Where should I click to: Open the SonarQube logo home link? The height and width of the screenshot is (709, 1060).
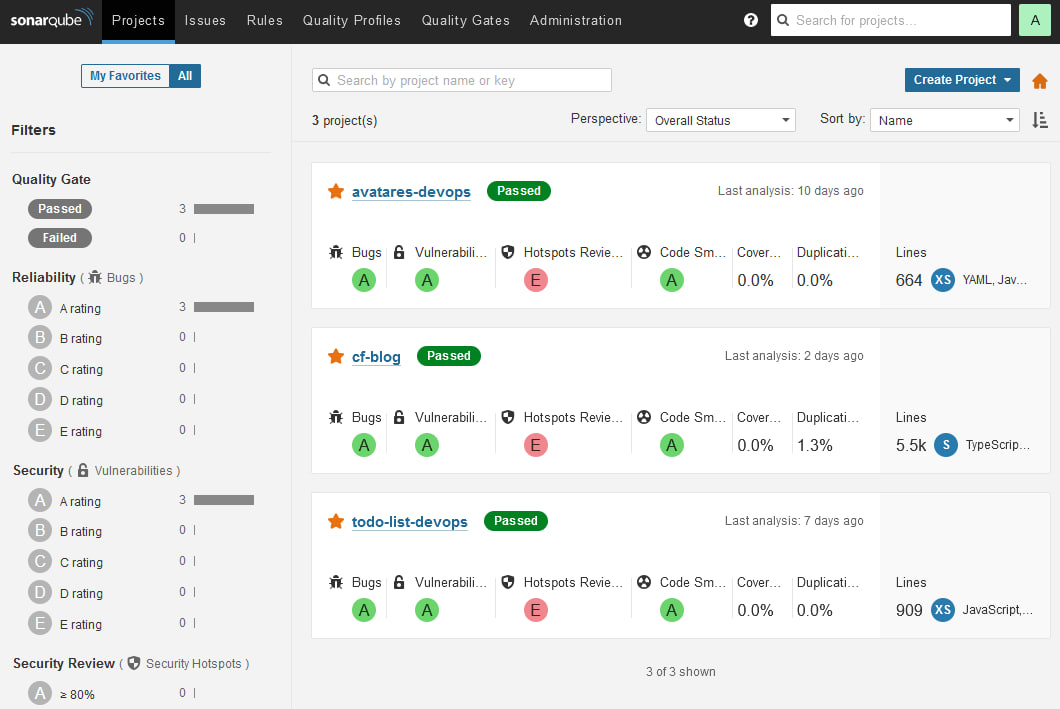(51, 19)
